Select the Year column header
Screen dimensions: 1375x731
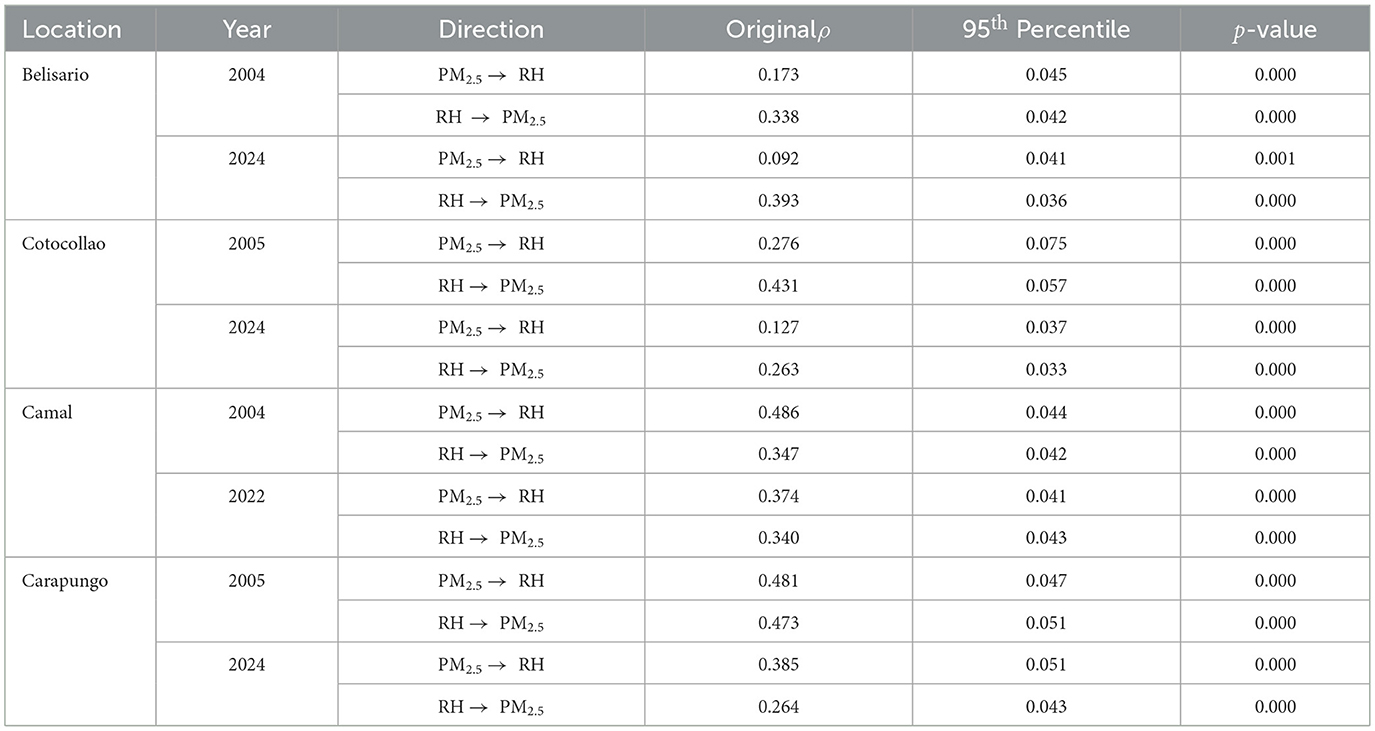pyautogui.click(x=246, y=30)
